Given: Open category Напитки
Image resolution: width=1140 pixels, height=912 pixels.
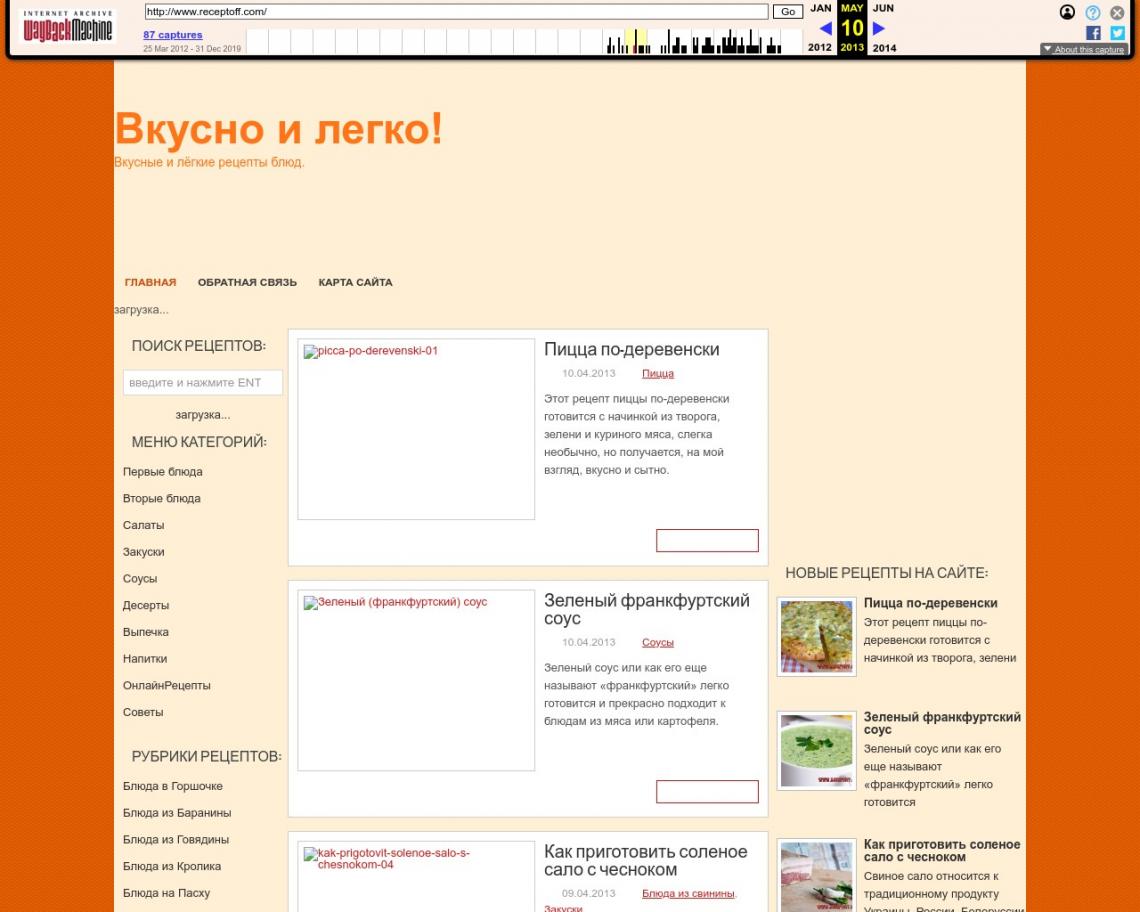Looking at the screenshot, I should [145, 659].
